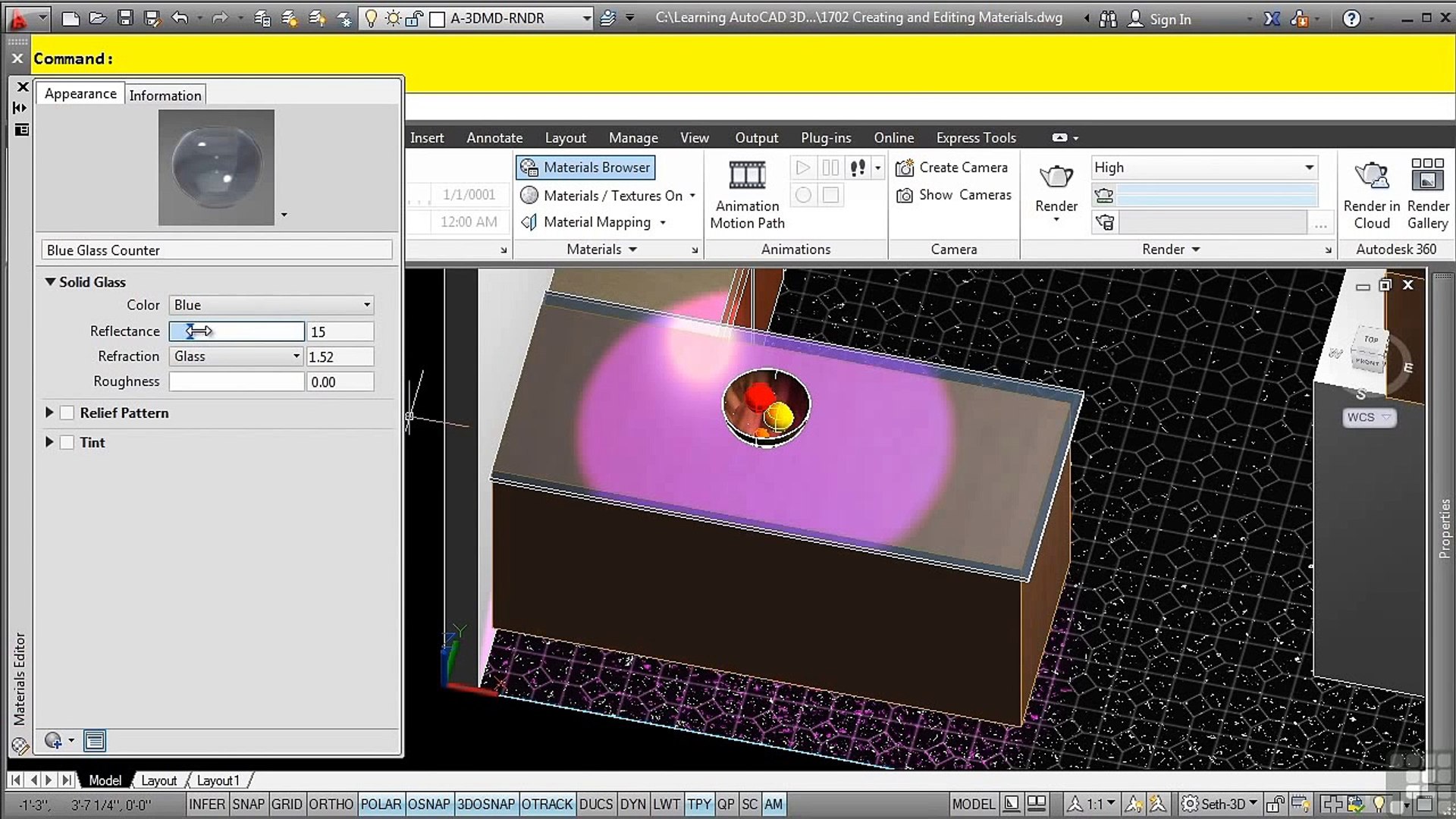This screenshot has height=819, width=1456.
Task: Click the Render teapot icon
Action: pos(1056,177)
